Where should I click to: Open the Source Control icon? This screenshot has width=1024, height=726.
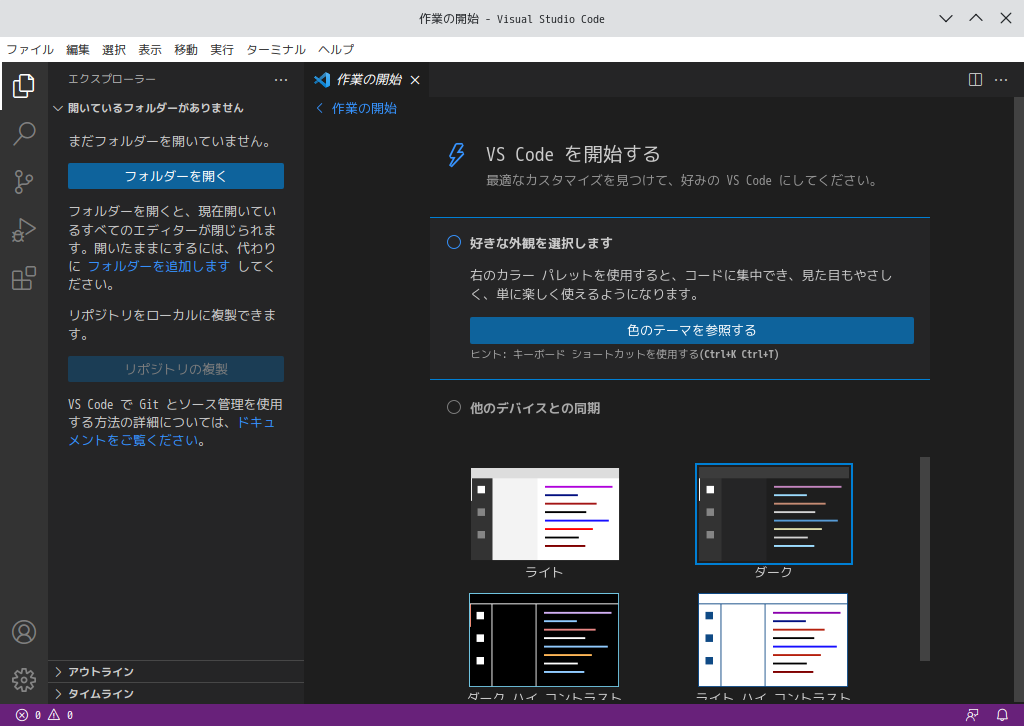coord(24,182)
